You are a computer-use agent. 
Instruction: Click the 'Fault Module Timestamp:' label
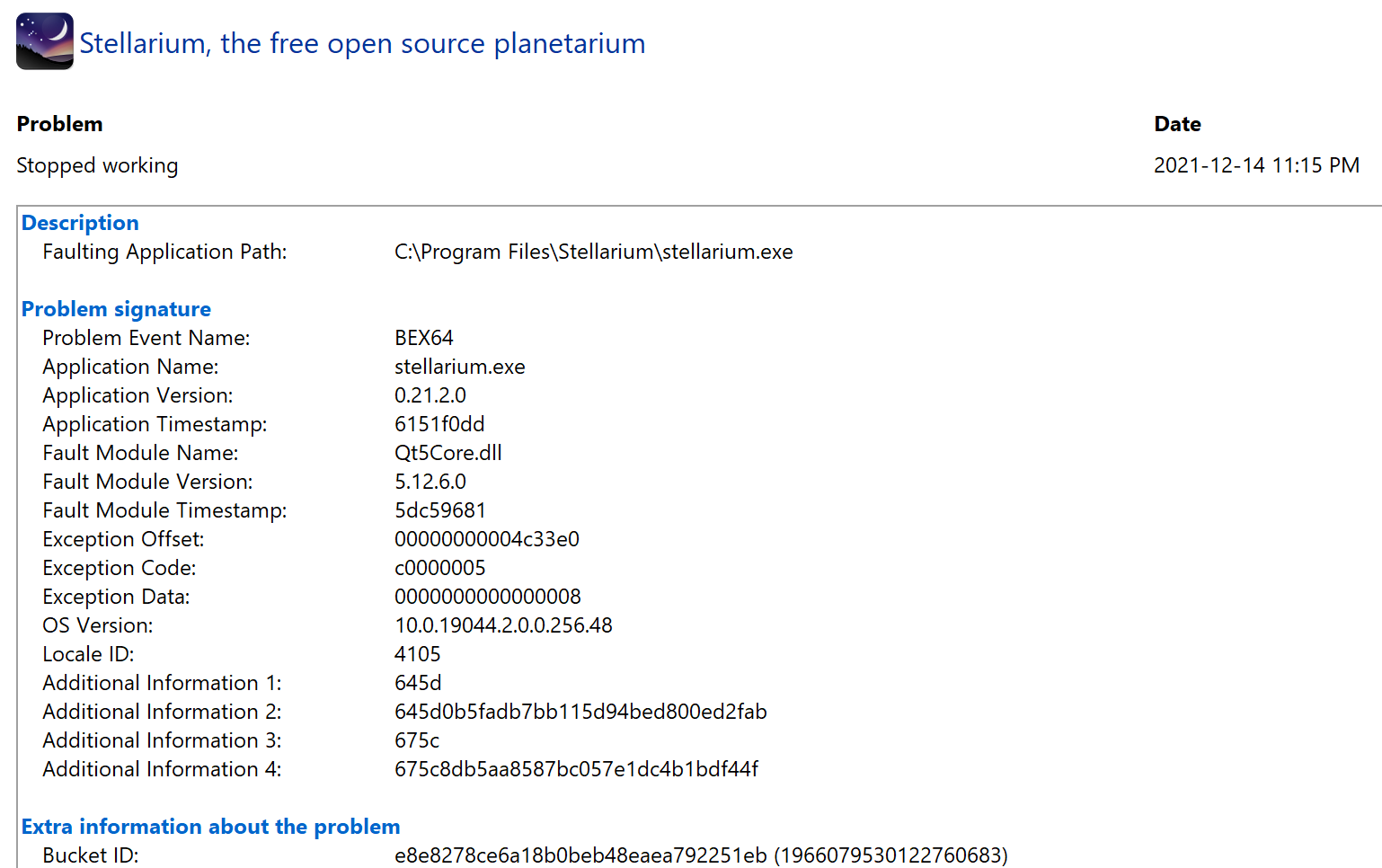(x=164, y=510)
